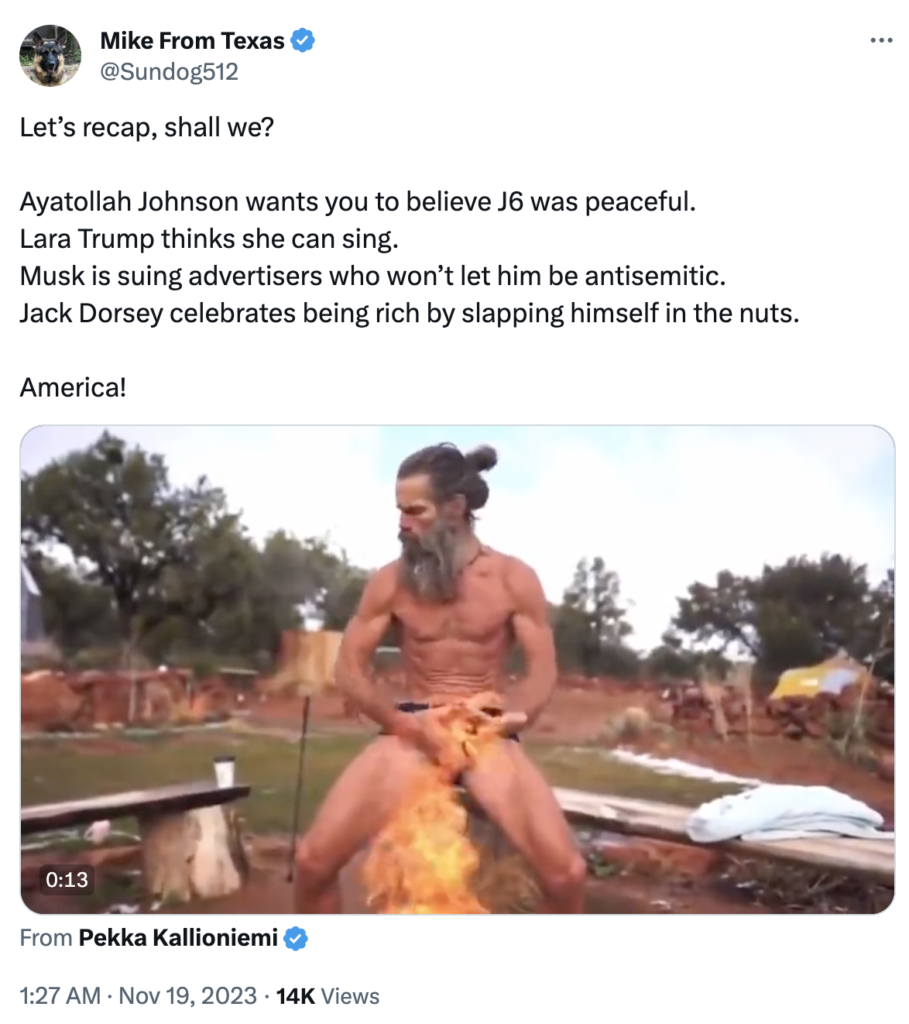
Task: Open the dog profile avatar
Action: (x=50, y=56)
